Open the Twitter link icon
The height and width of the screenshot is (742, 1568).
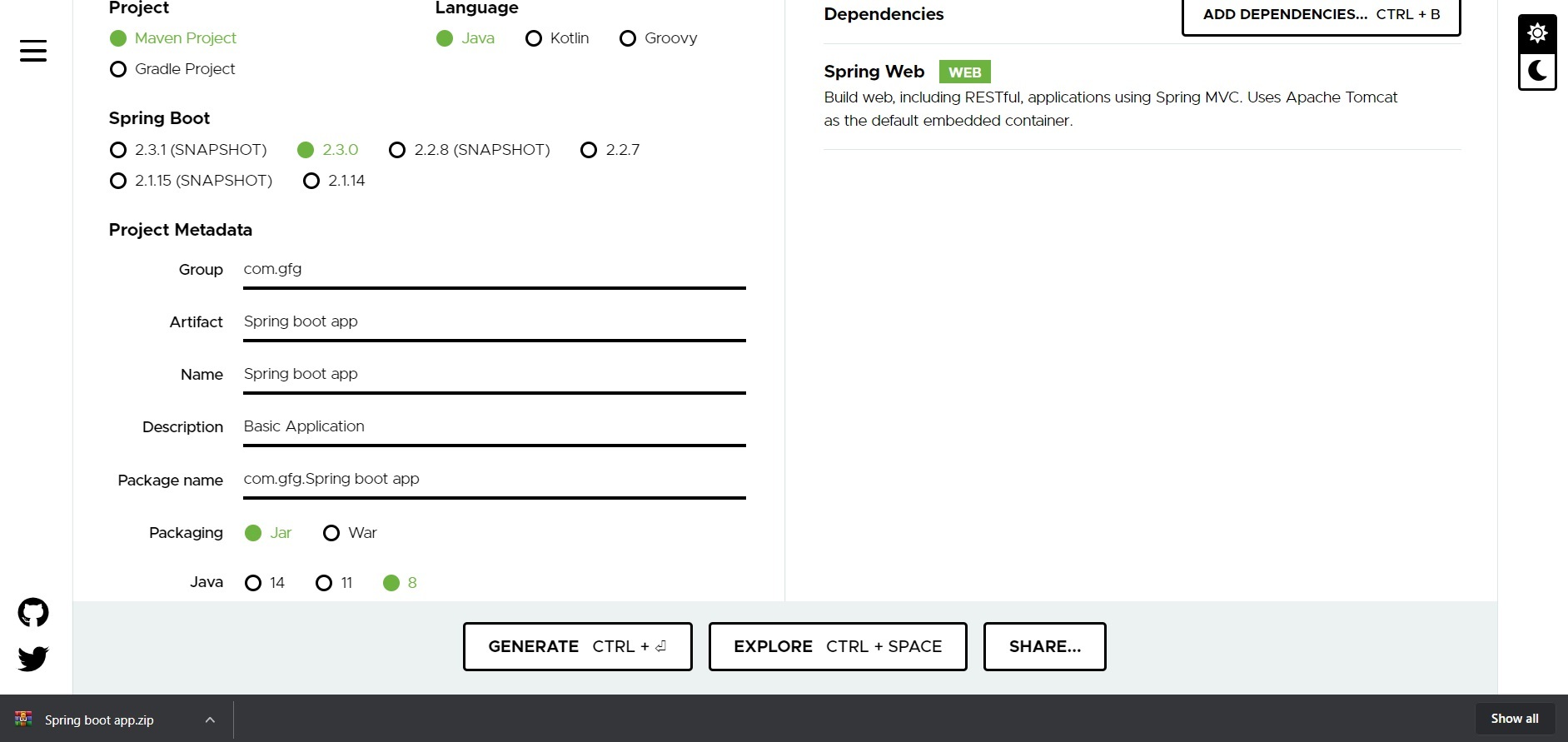33,659
